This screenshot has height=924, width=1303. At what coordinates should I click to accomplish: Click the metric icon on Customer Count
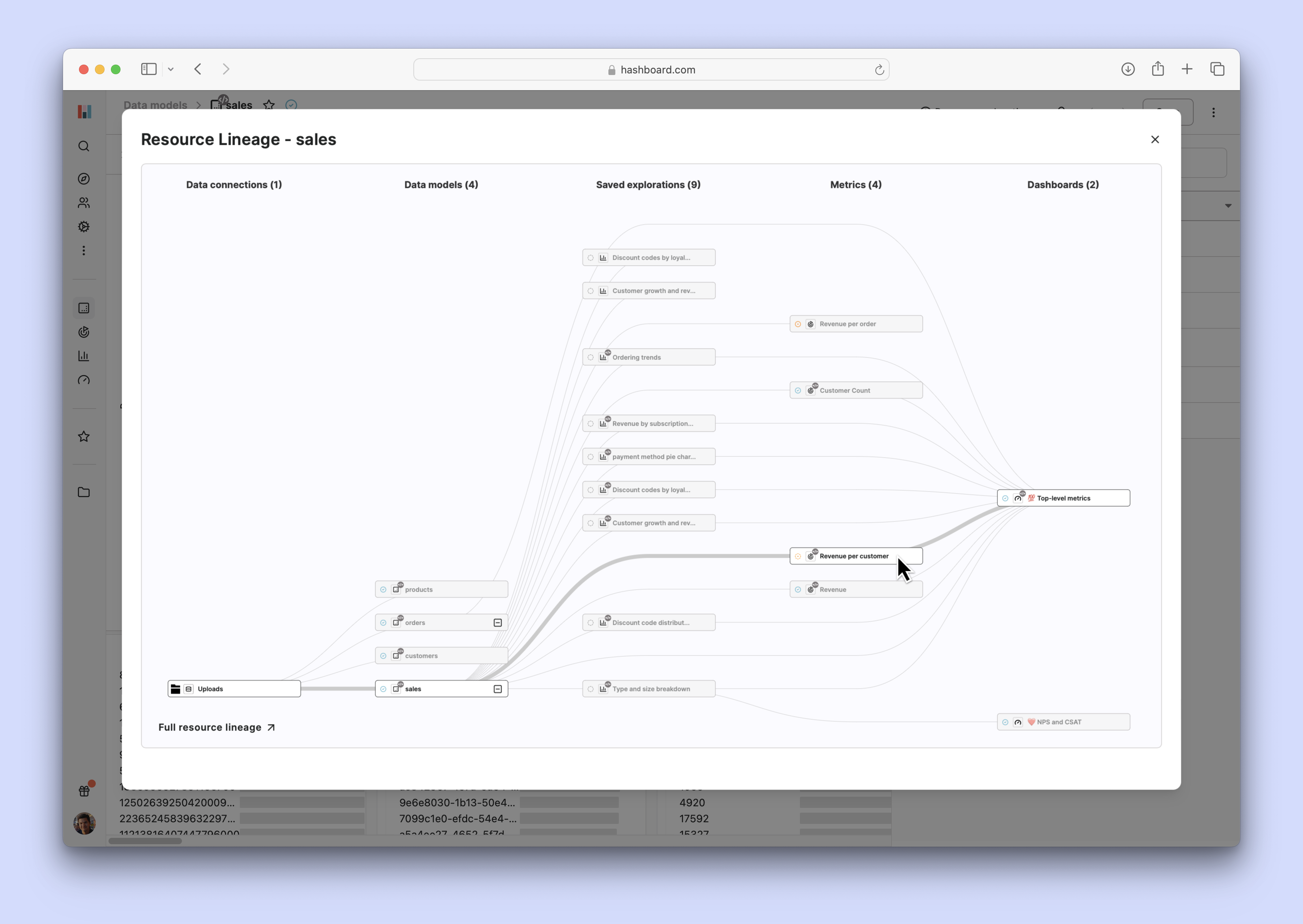(811, 390)
